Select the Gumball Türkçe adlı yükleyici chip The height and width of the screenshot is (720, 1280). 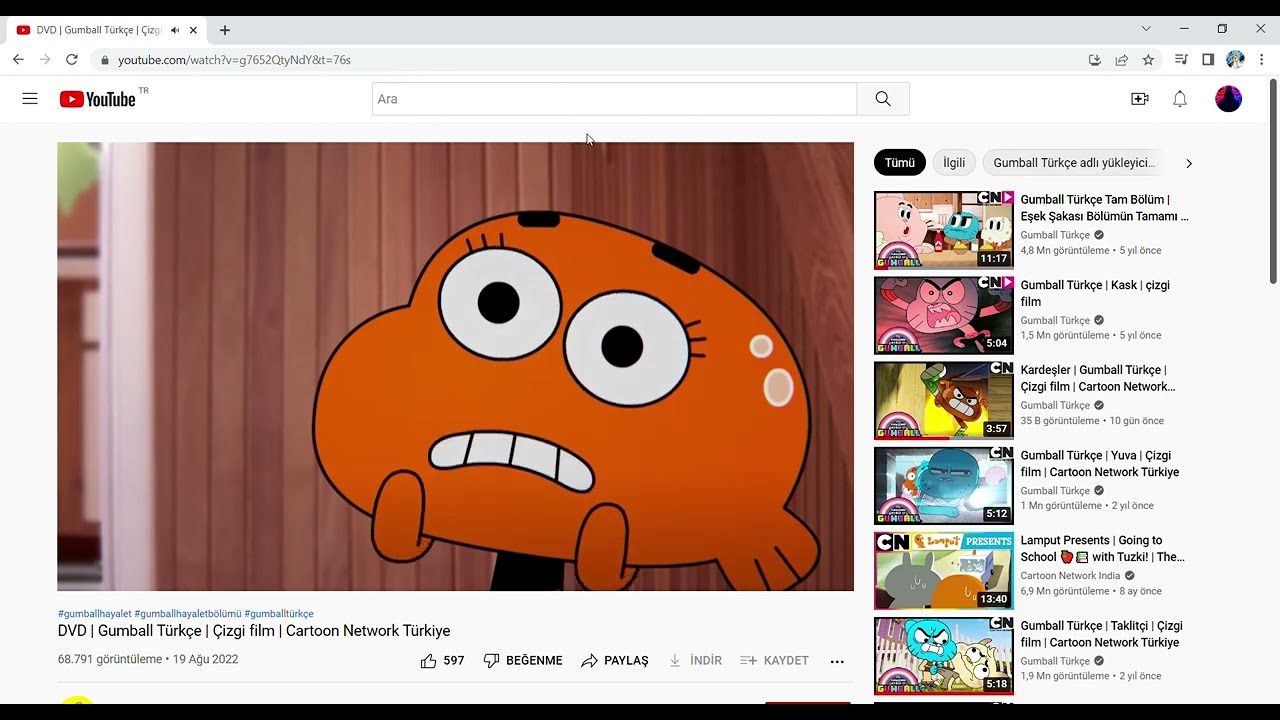point(1074,163)
